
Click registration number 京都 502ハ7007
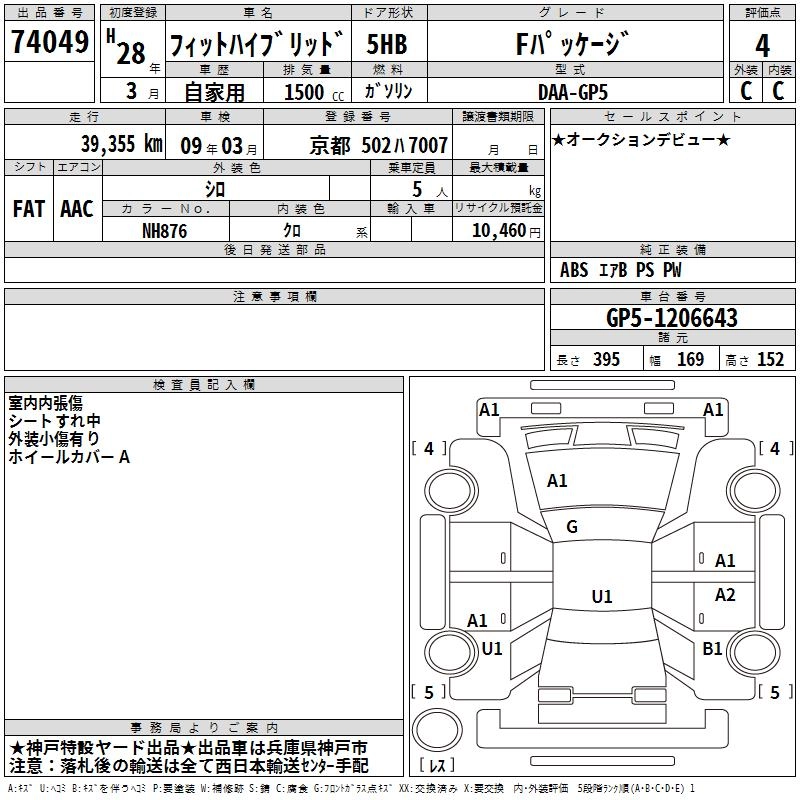[379, 146]
